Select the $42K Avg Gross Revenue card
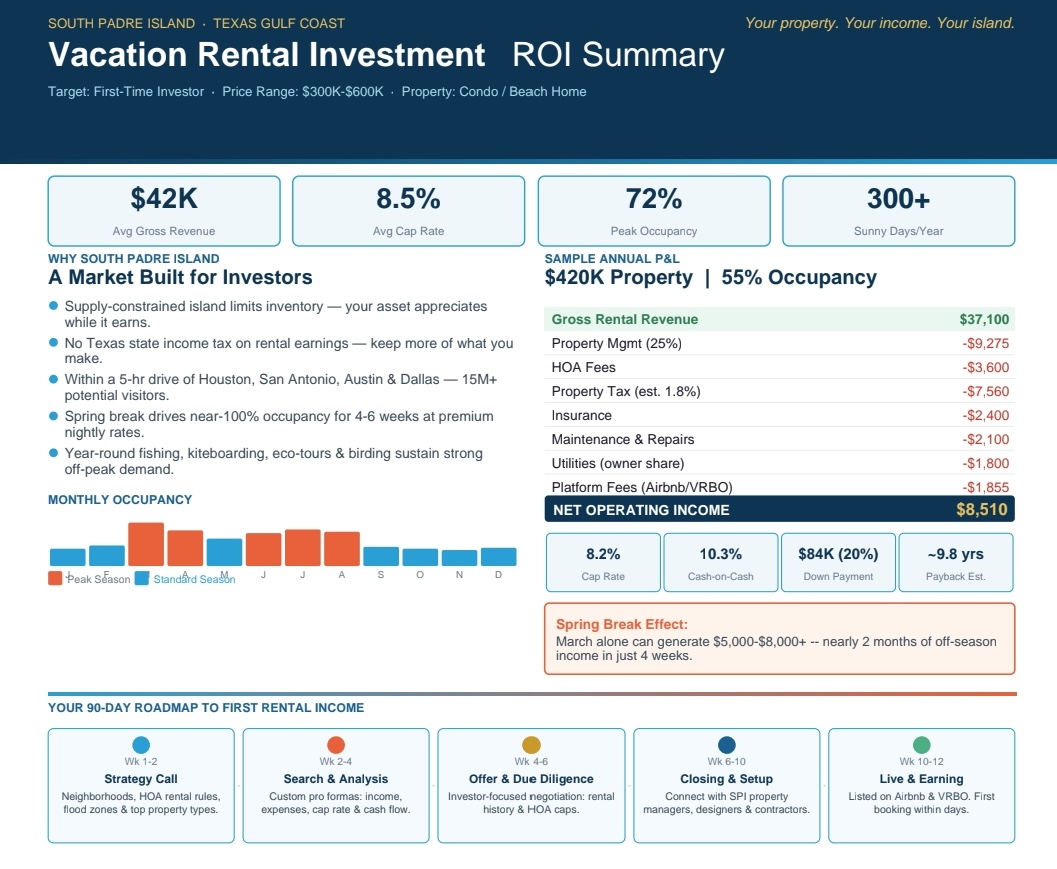Viewport: 1057px width, 869px height. (164, 211)
